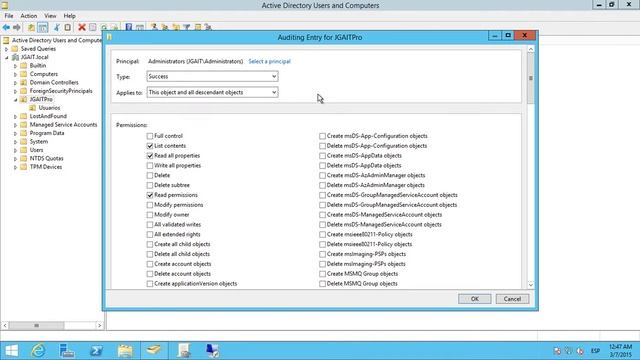Click the network monitor taskbar icon
The width and height of the screenshot is (640, 360).
[213, 351]
